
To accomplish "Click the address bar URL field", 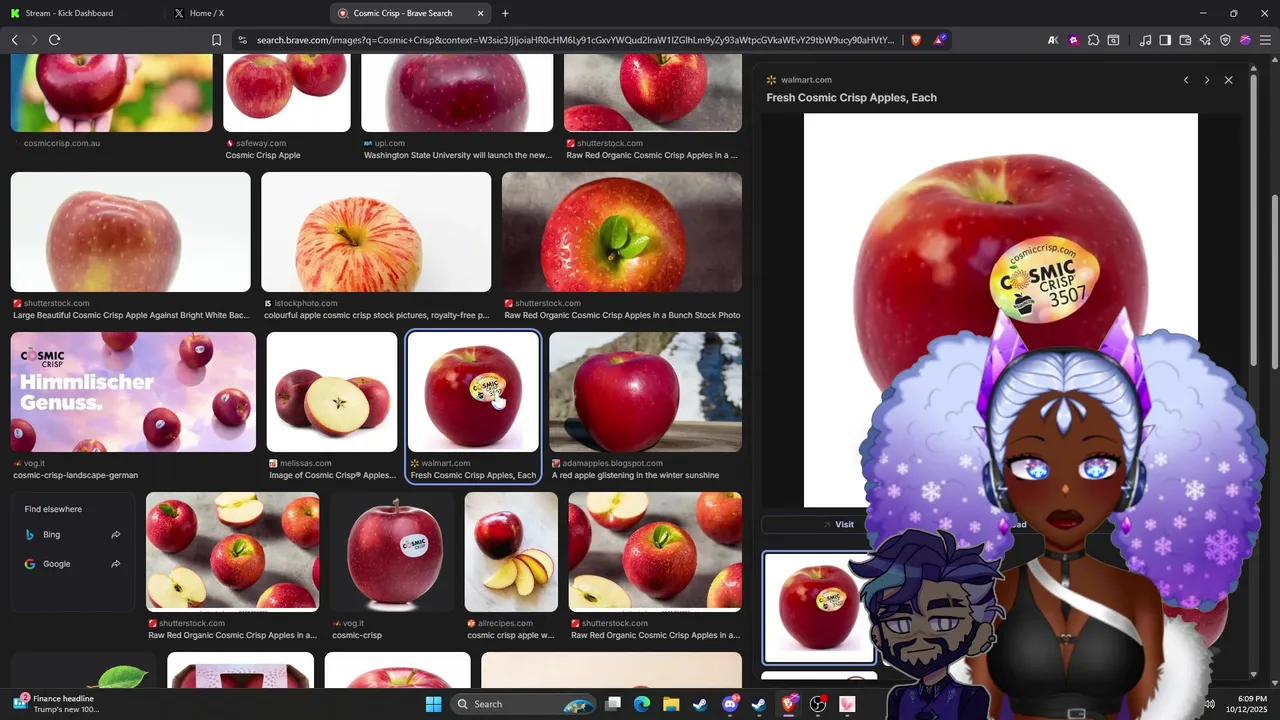I will point(575,40).
